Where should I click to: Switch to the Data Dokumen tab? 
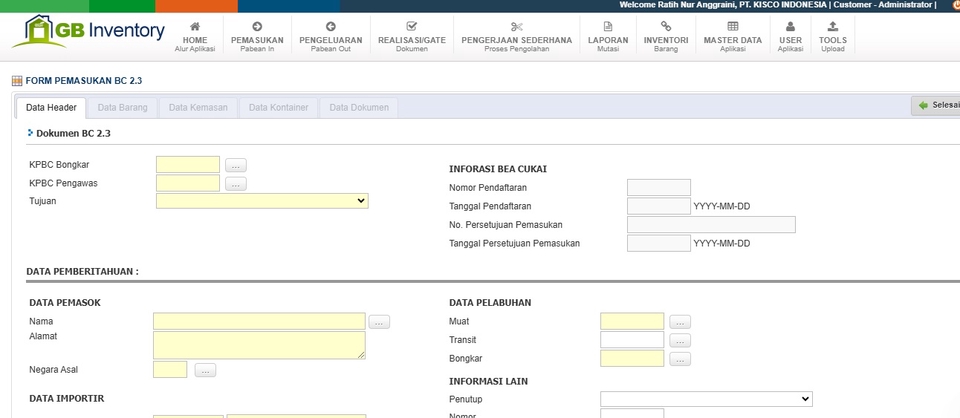point(359,108)
